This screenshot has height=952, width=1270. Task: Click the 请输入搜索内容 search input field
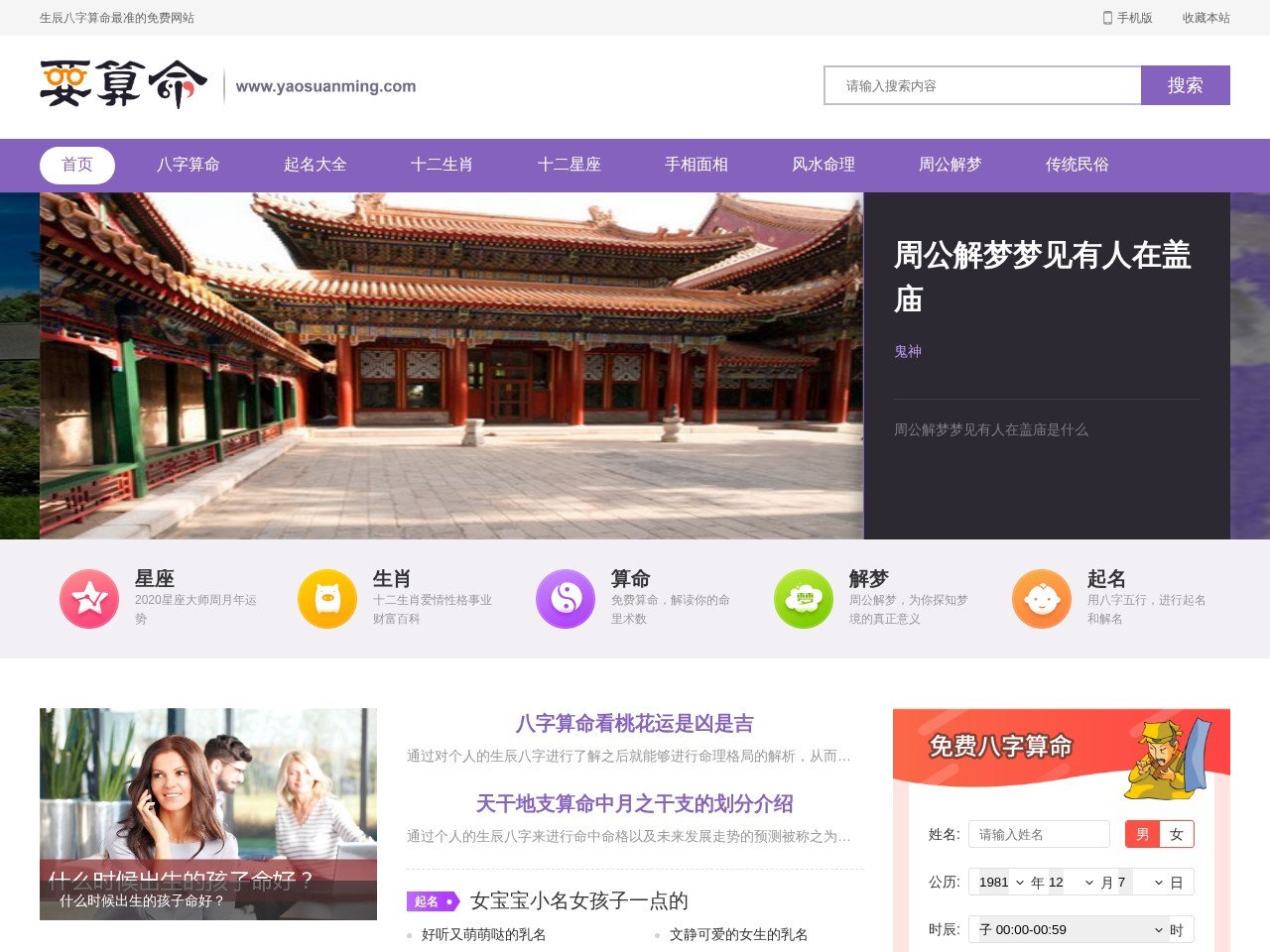point(982,85)
